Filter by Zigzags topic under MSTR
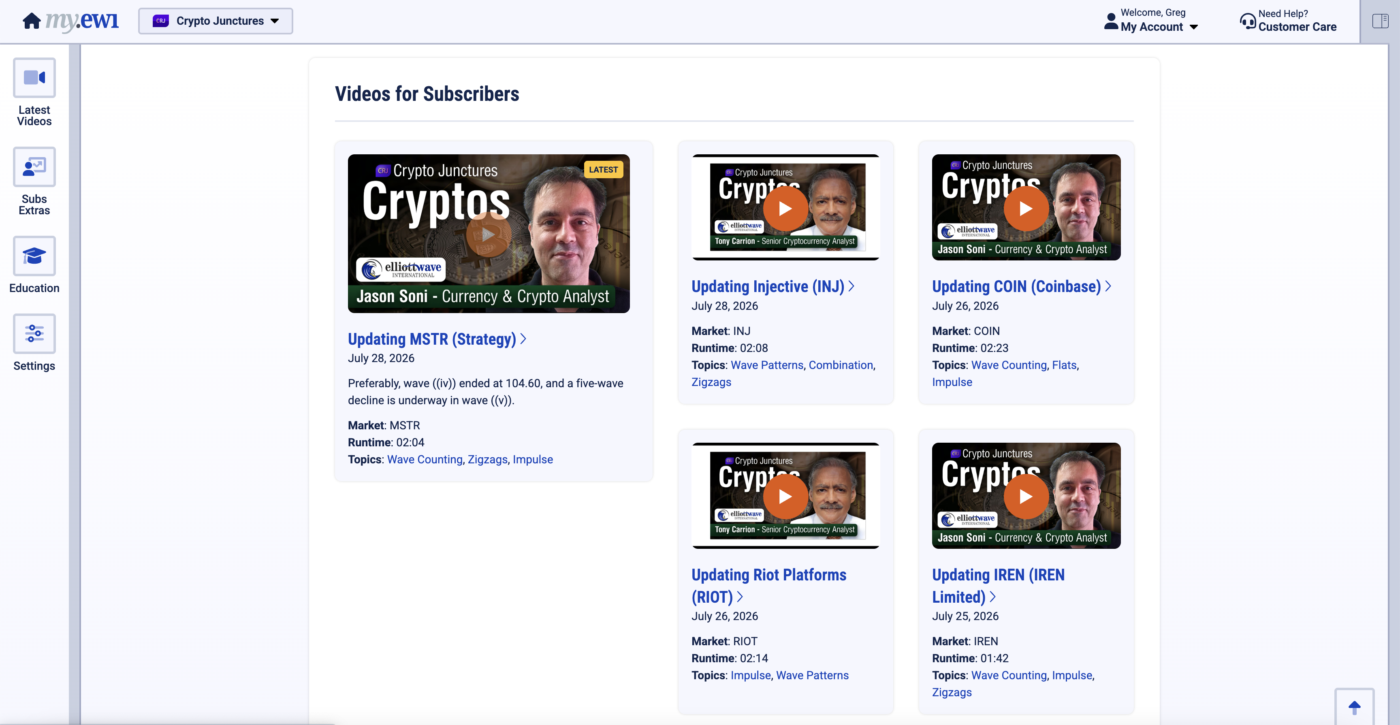 (x=488, y=460)
